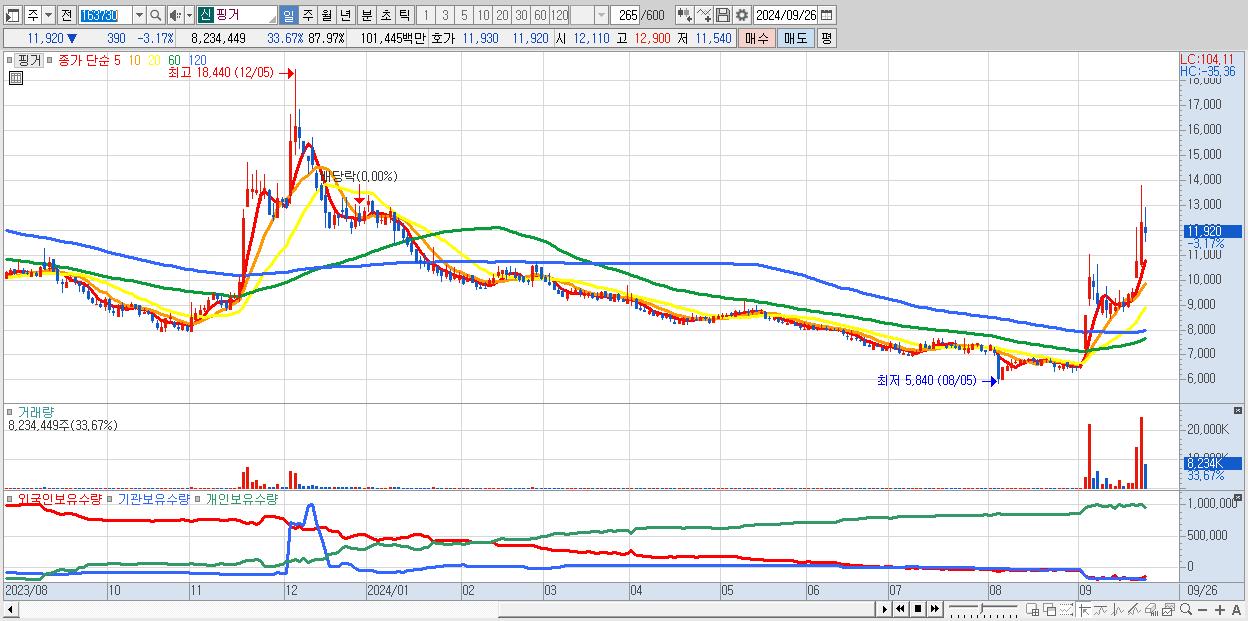Image resolution: width=1248 pixels, height=621 pixels.
Task: Click the stock code input field 163730
Action: click(x=104, y=15)
